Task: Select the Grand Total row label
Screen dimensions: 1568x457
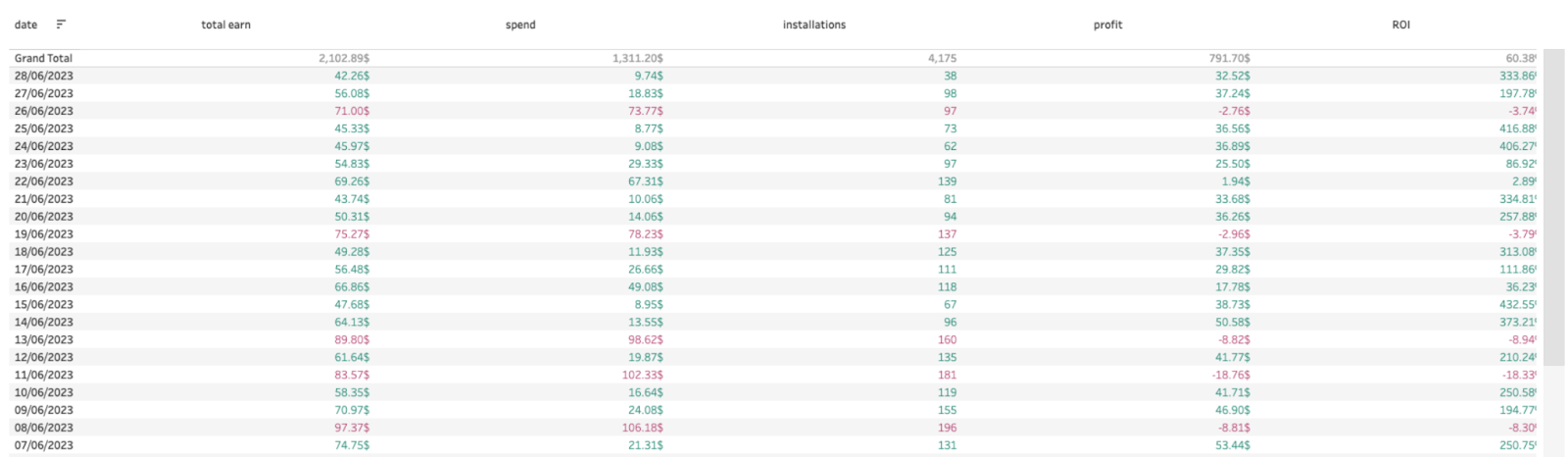Action: click(43, 59)
